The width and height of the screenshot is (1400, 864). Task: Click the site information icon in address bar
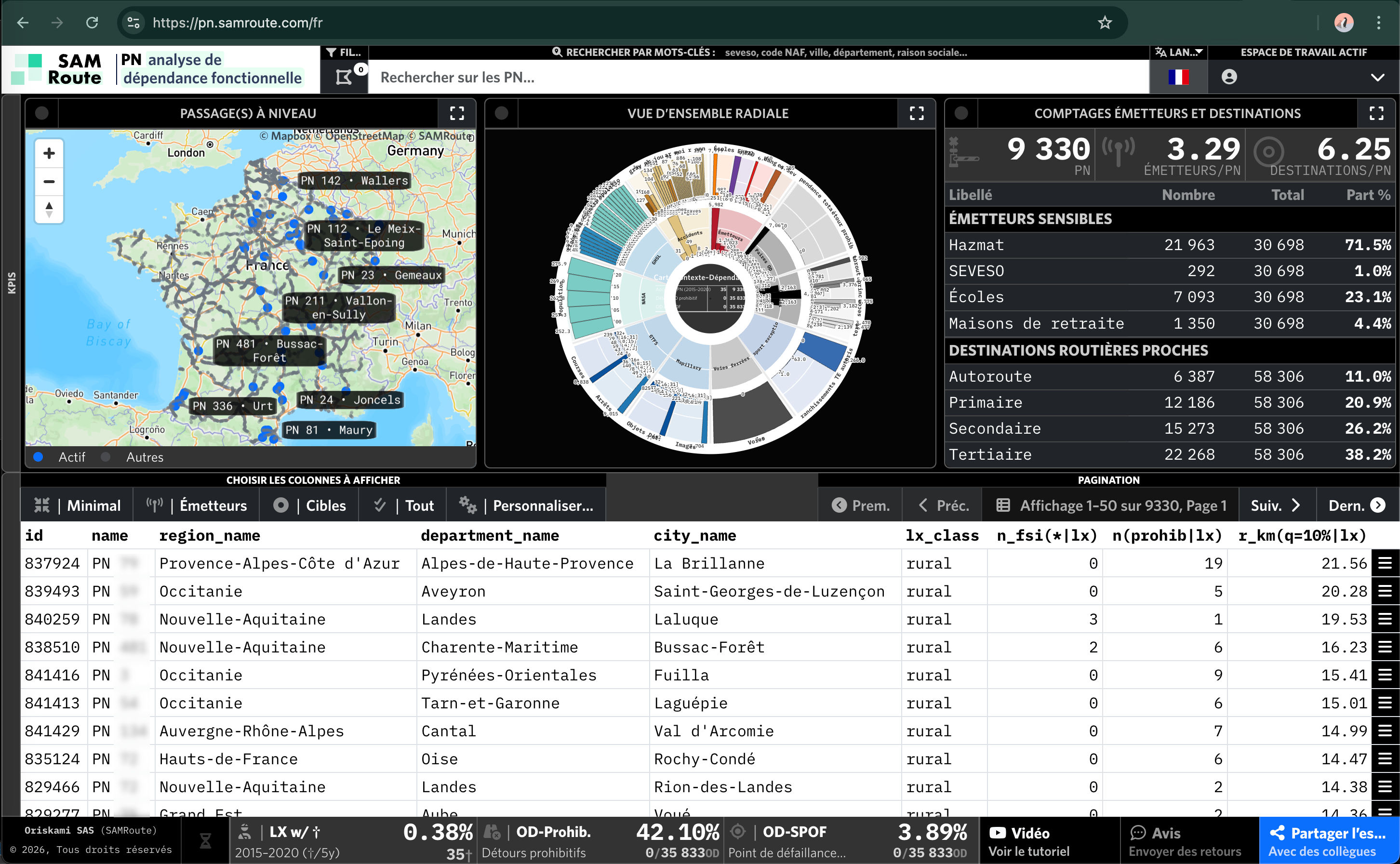133,23
